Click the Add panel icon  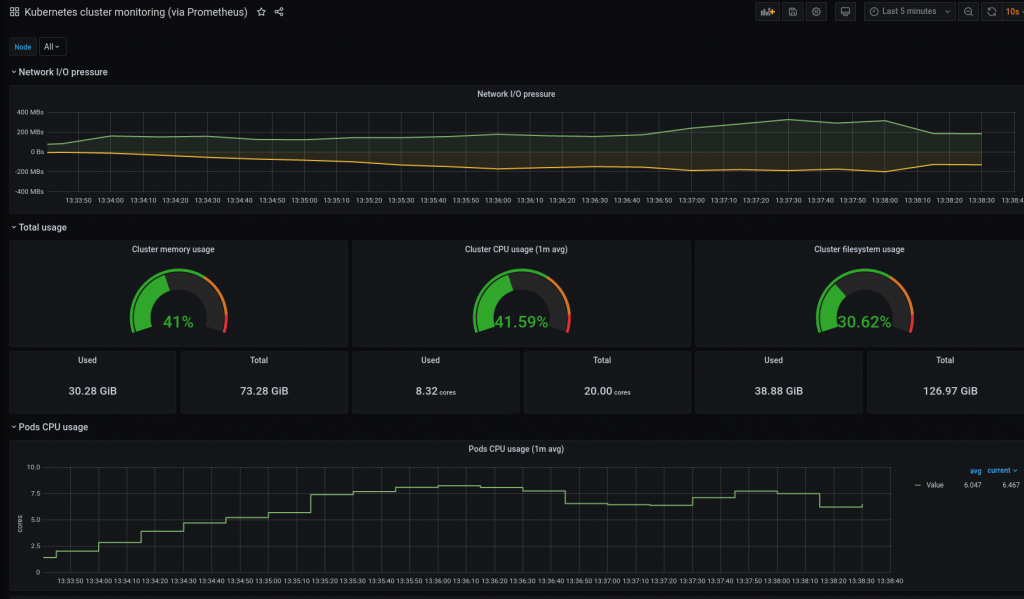[x=768, y=12]
